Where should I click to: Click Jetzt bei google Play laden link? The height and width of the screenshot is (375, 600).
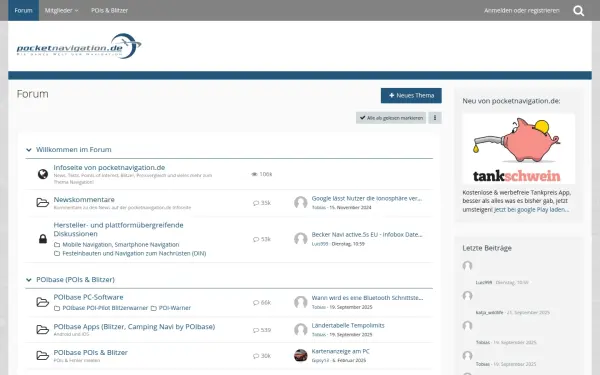[531, 210]
